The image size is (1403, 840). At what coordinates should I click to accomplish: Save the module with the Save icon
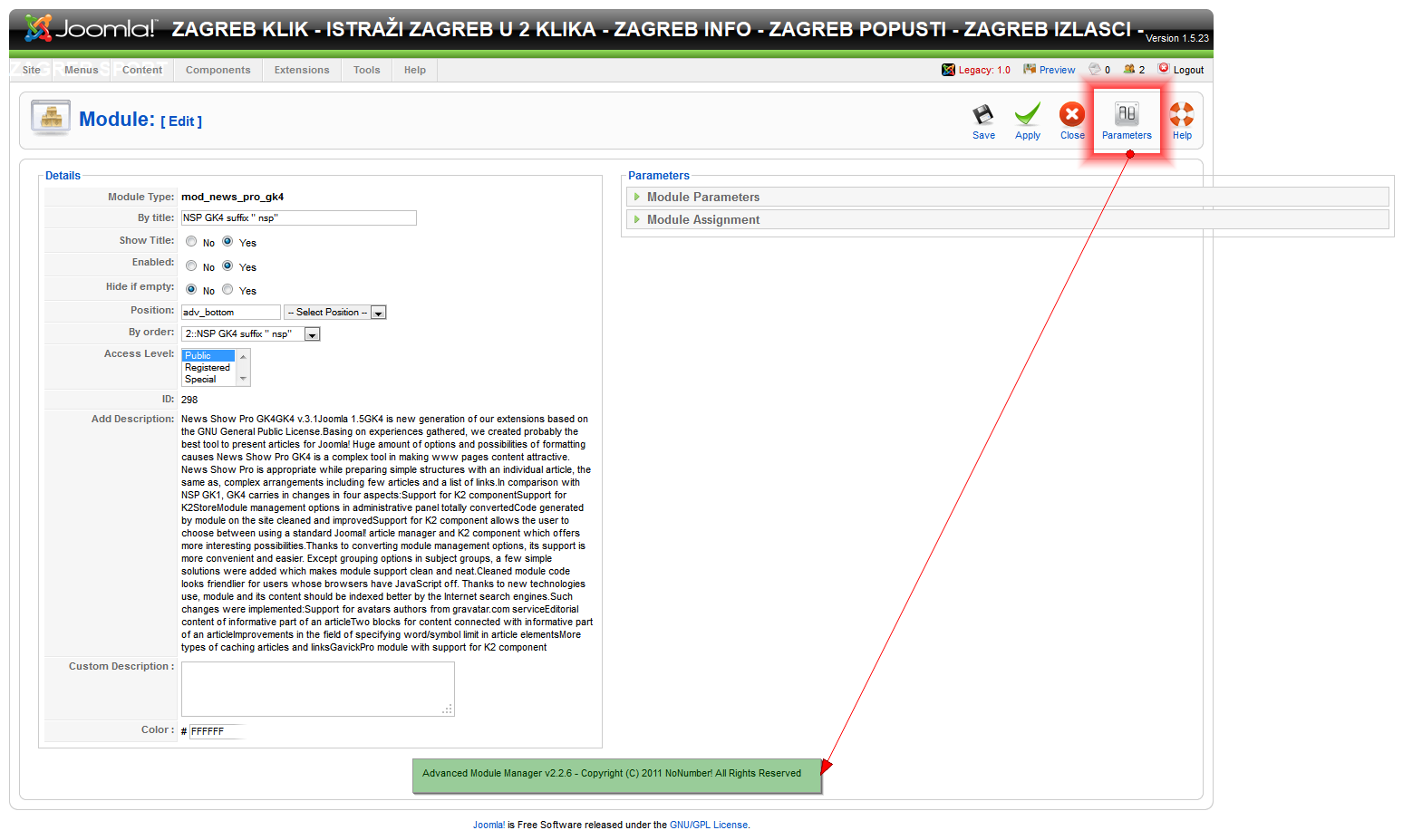point(983,115)
